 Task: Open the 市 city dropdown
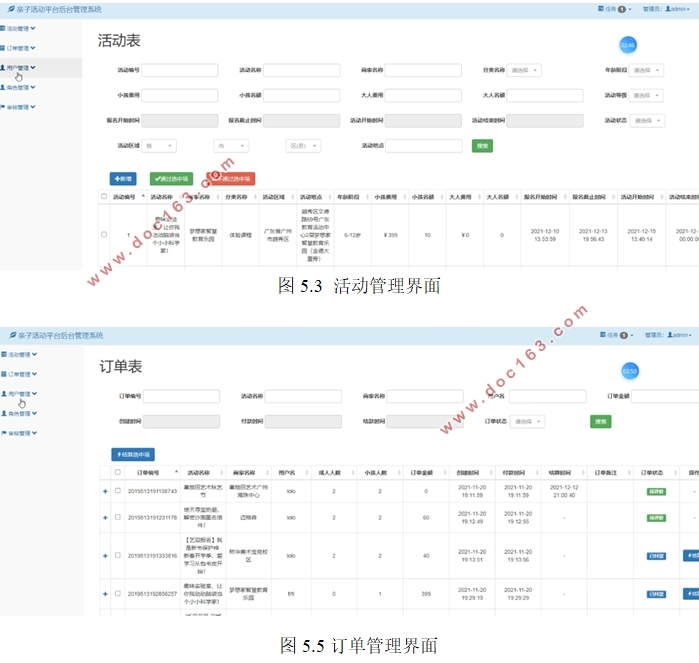pyautogui.click(x=231, y=146)
